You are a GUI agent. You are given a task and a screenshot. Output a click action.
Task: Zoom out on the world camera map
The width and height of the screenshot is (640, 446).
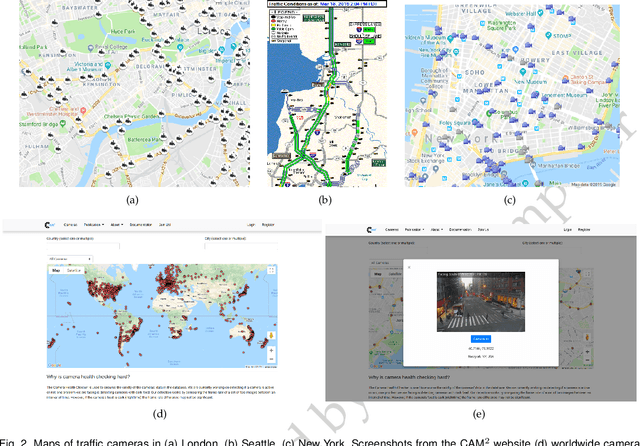pos(271,359)
